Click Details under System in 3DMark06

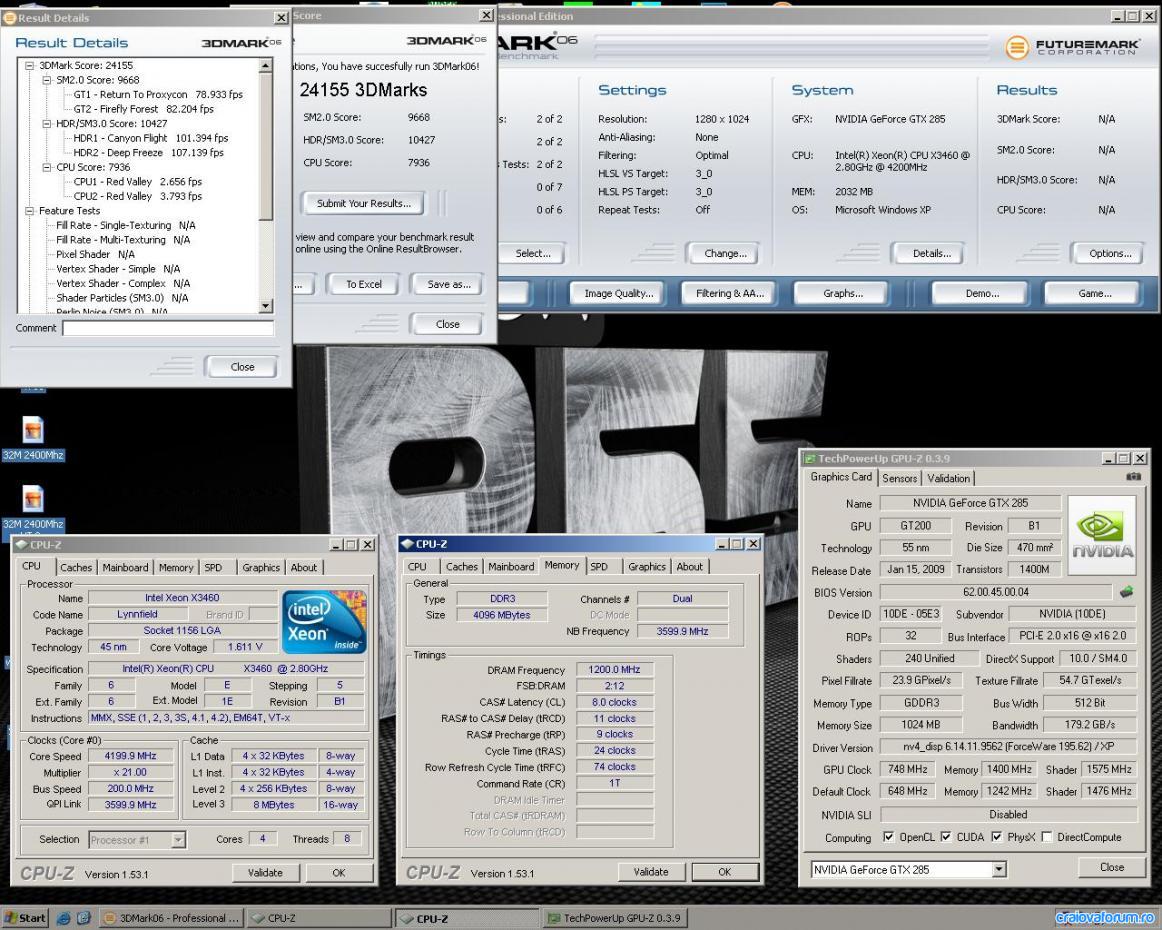point(932,253)
